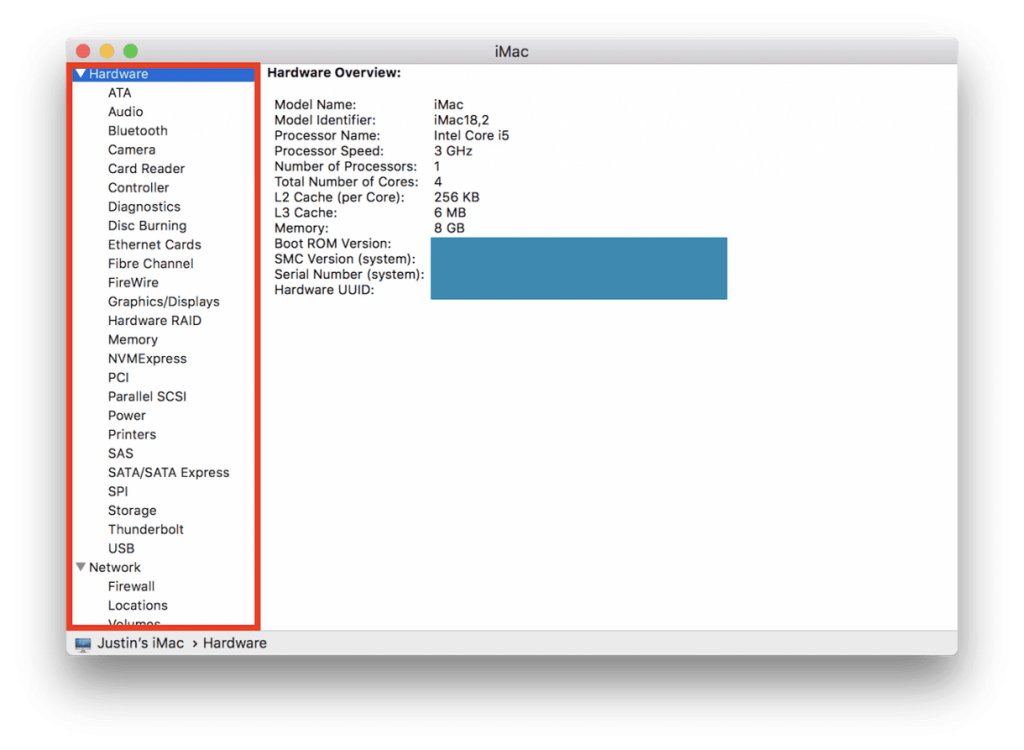This screenshot has height=750, width=1024.
Task: Click the Processor Name value Intel Core i5
Action: click(472, 135)
